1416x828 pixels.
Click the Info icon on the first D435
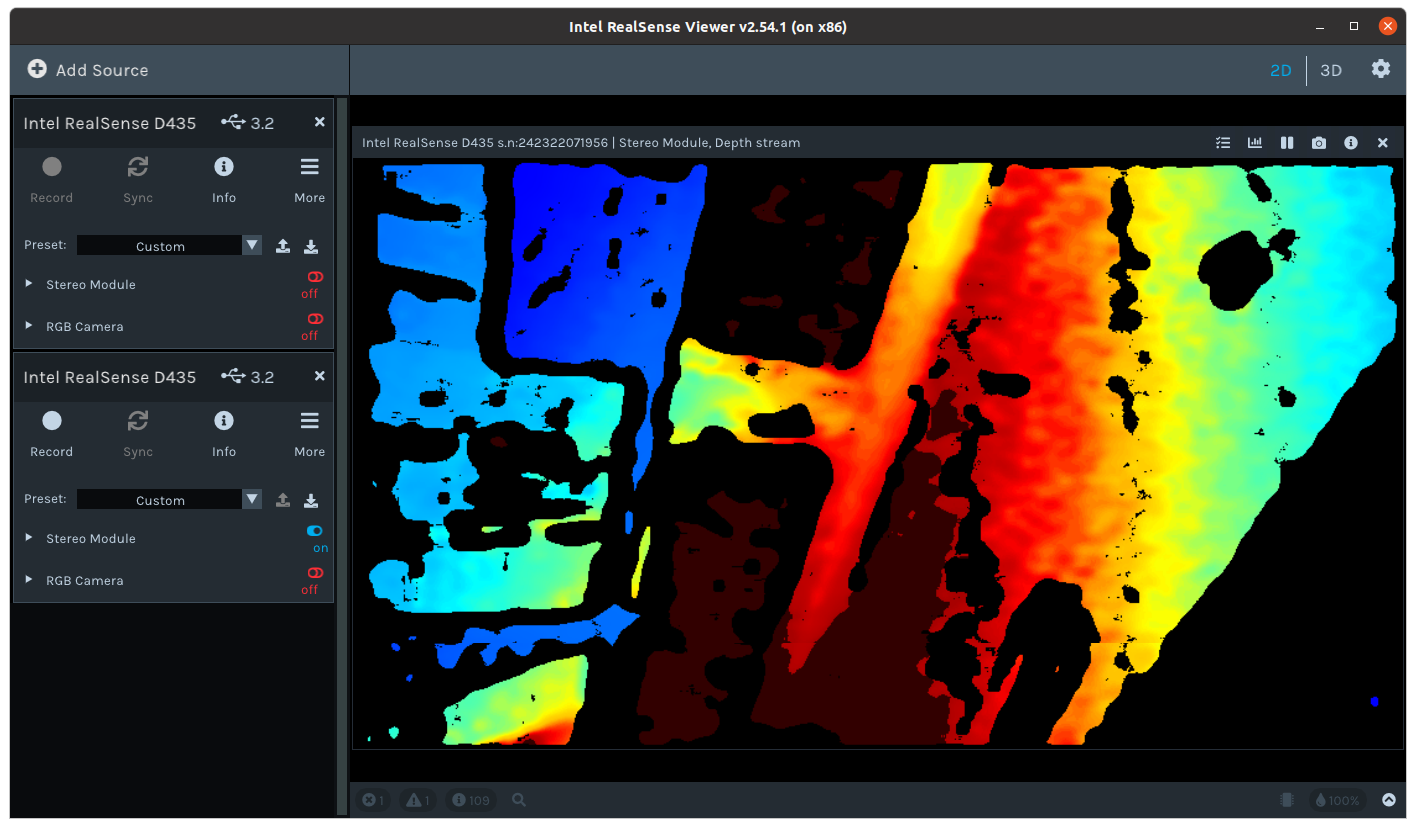pyautogui.click(x=223, y=166)
